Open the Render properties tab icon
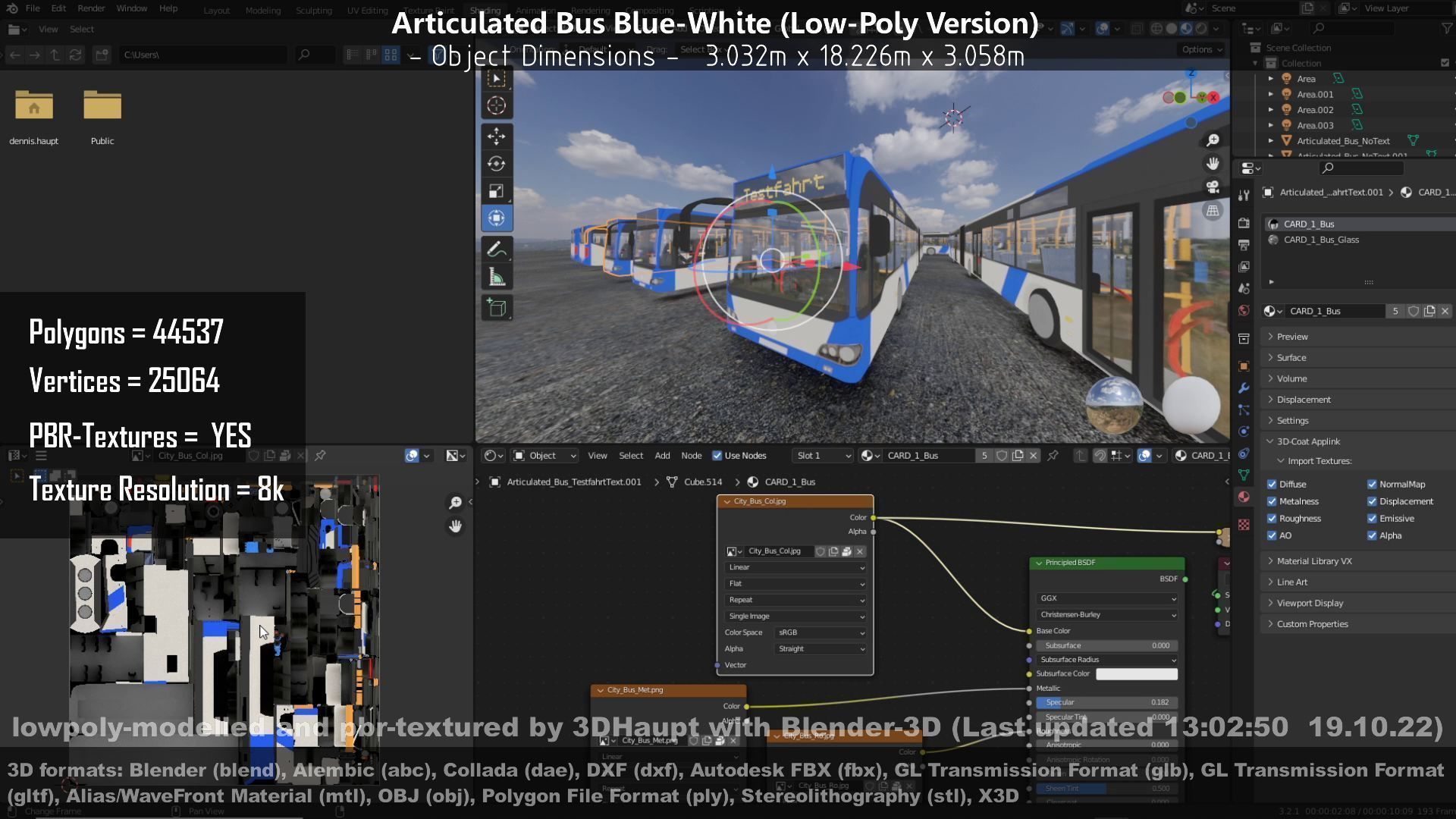Image resolution: width=1456 pixels, height=819 pixels. (1244, 223)
